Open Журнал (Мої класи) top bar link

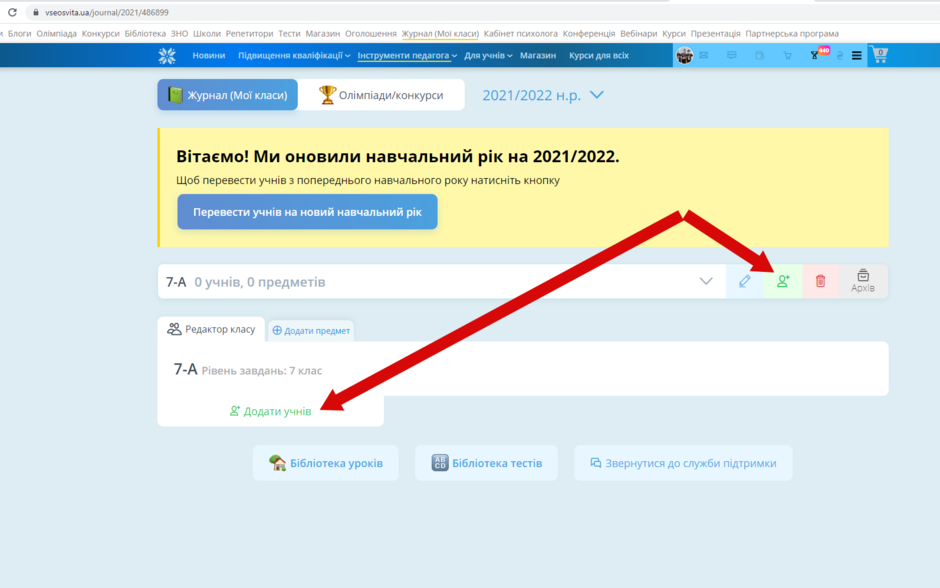(x=440, y=34)
